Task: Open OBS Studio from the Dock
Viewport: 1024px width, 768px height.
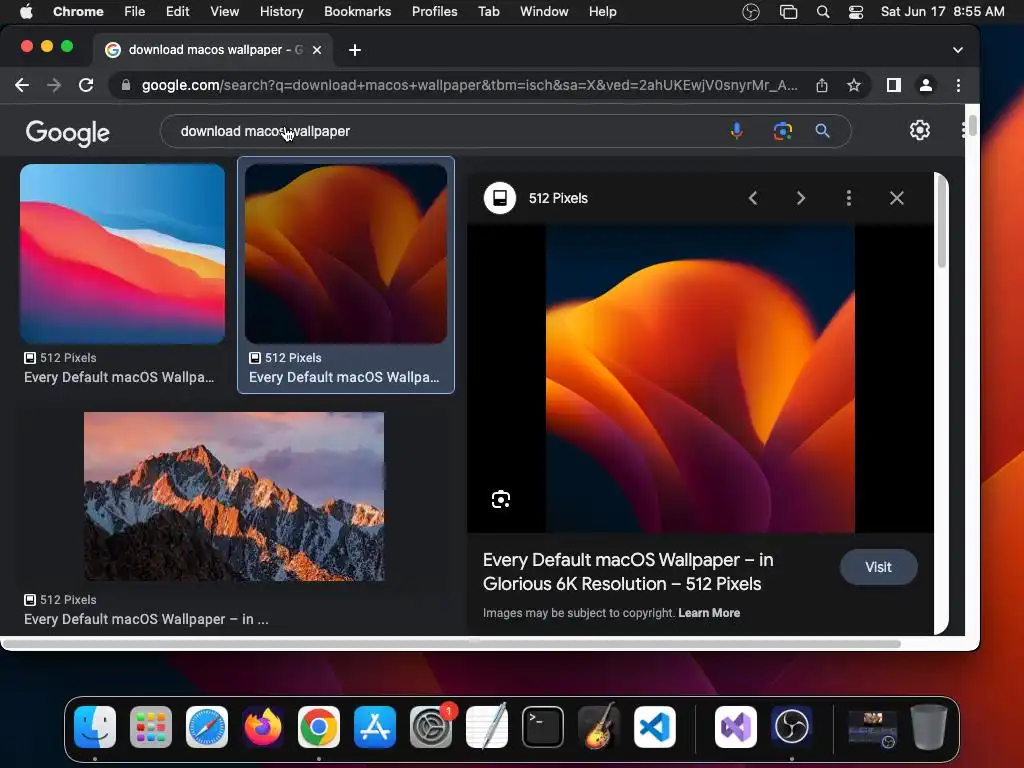Action: click(792, 727)
